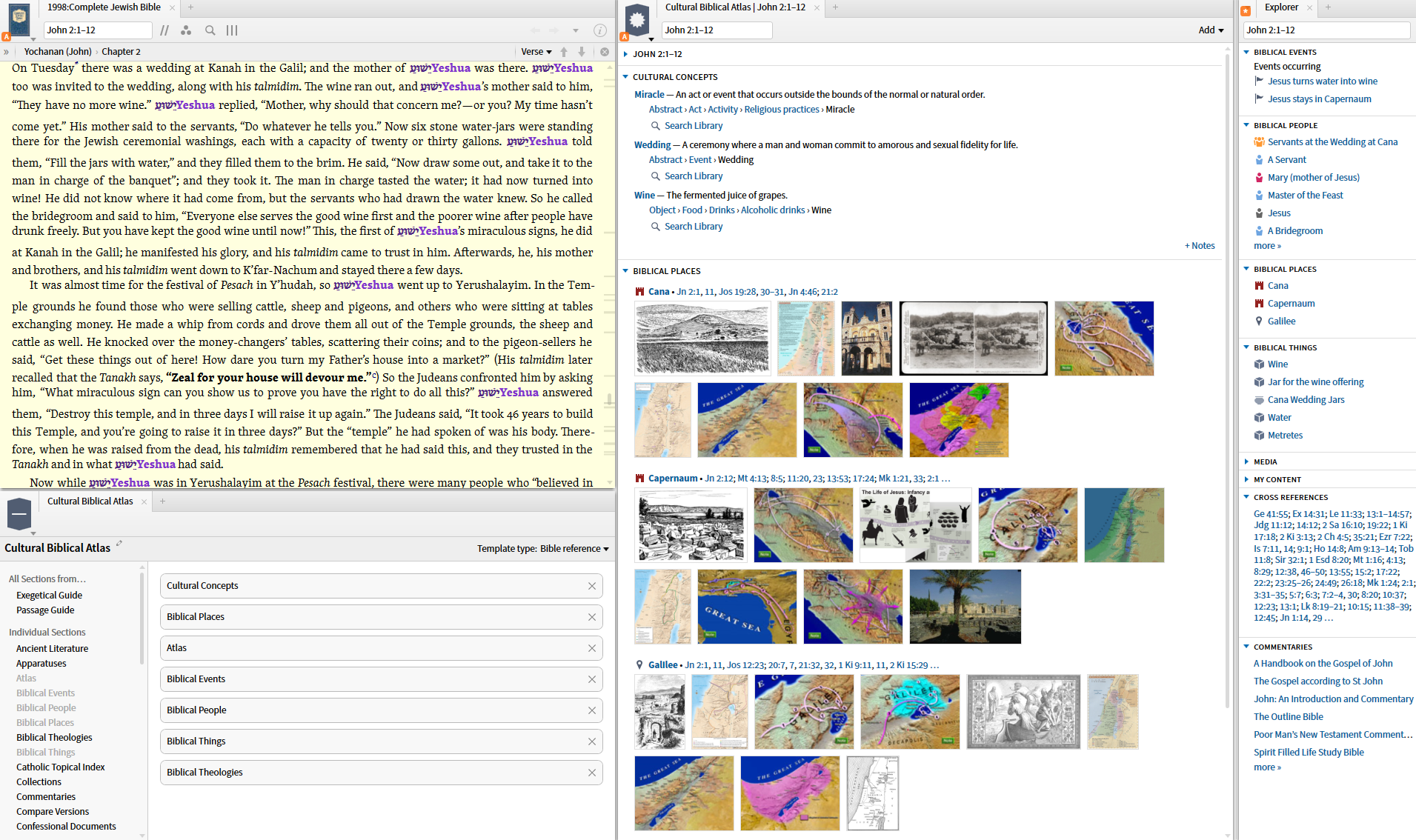Image resolution: width=1416 pixels, height=840 pixels.
Task: Open Verse navigation dropdown
Action: [x=536, y=52]
